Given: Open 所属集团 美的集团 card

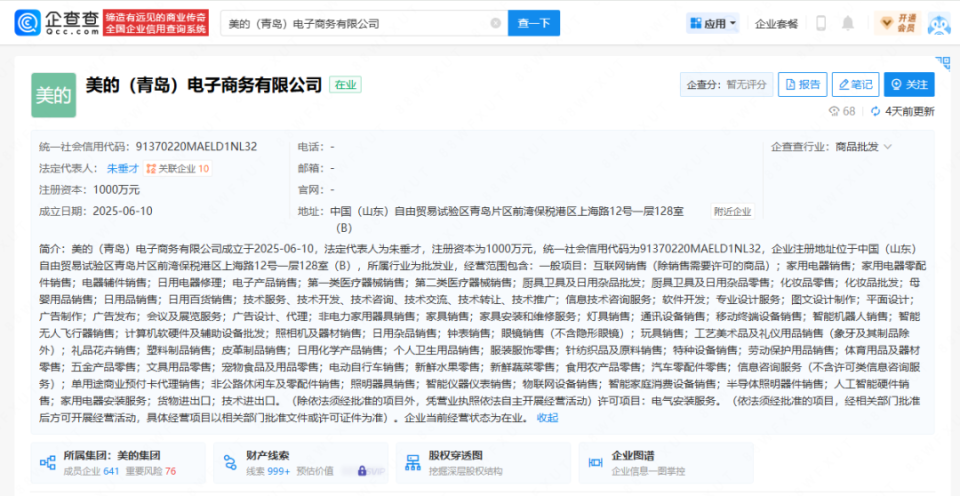Looking at the screenshot, I should tap(118, 463).
